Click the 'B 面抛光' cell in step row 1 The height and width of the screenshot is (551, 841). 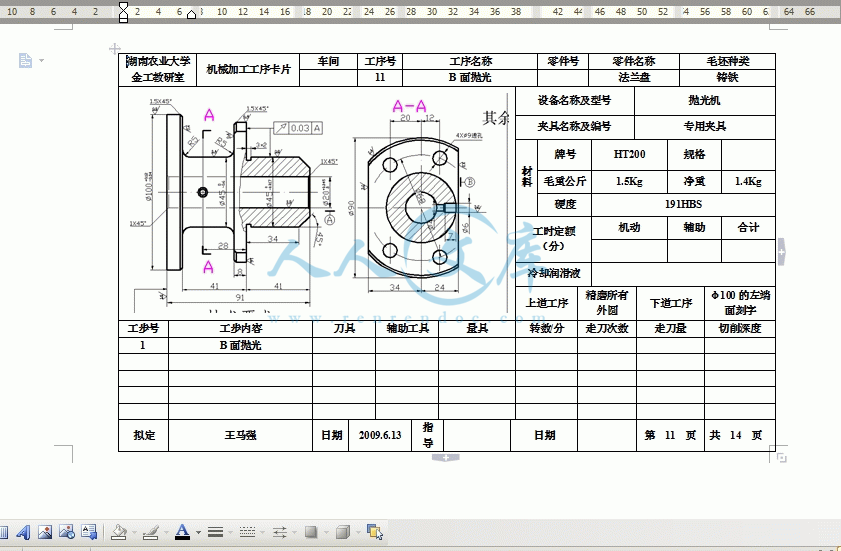(x=240, y=346)
